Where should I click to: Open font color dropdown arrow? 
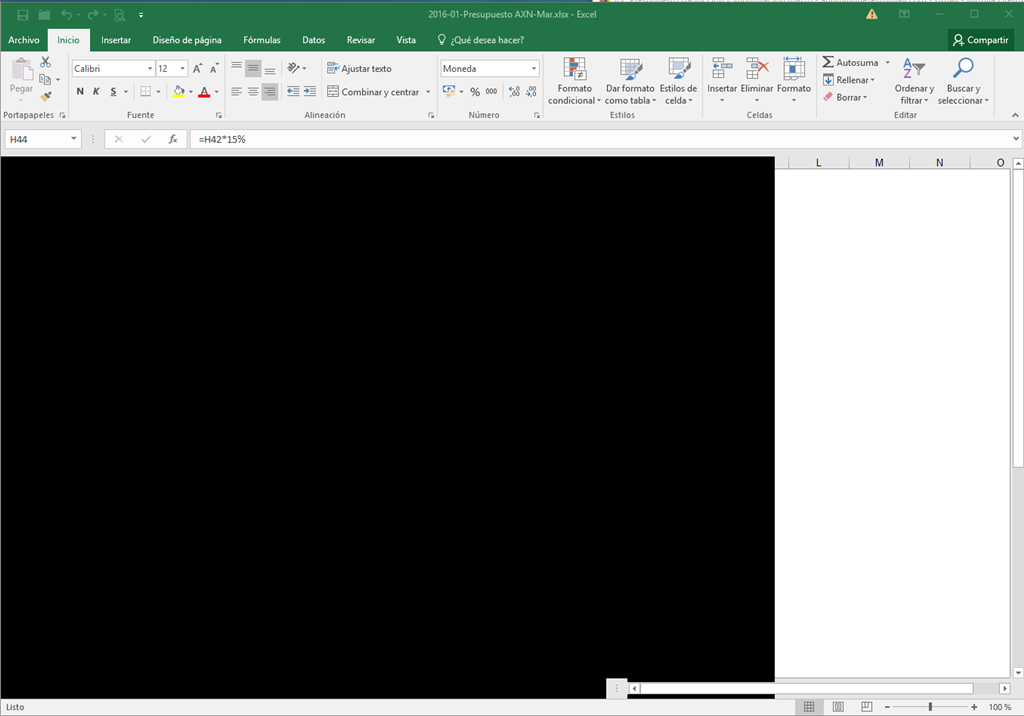coord(216,92)
